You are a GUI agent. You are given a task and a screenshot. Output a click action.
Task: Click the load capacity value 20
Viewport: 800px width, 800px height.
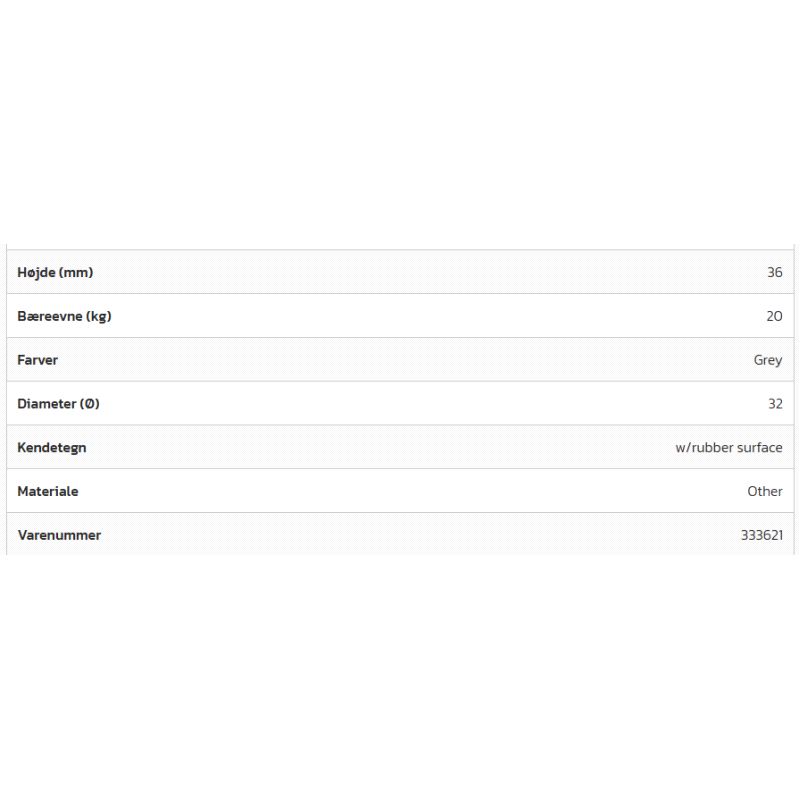[x=774, y=316]
